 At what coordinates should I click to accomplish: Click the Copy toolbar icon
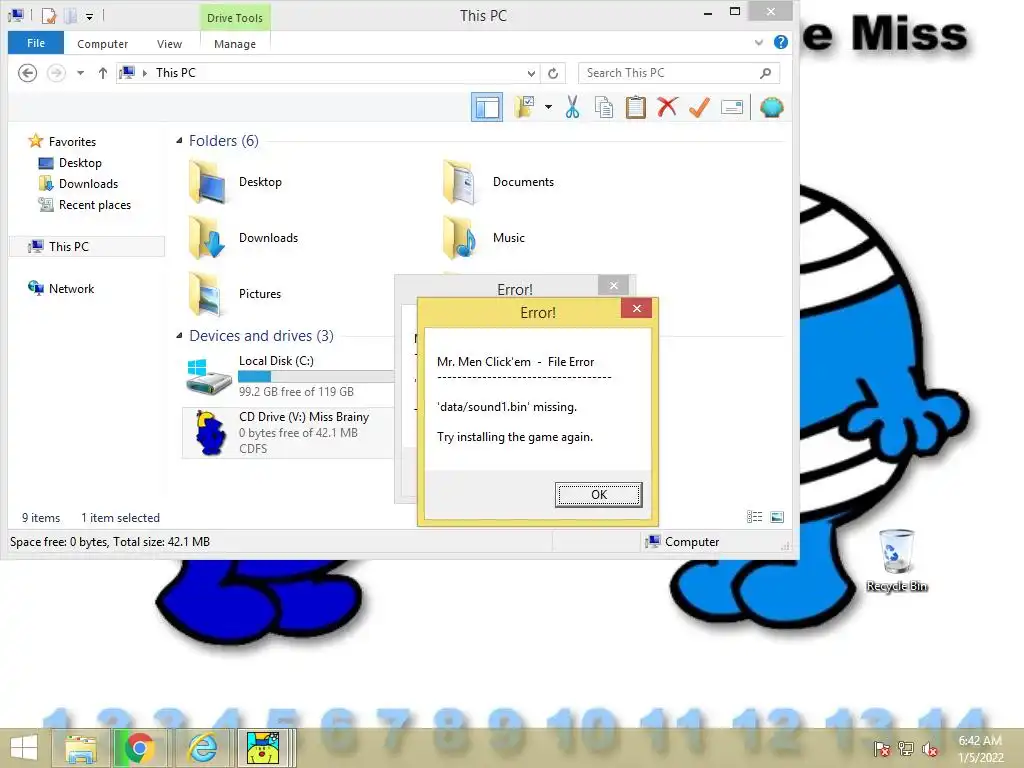pos(603,107)
